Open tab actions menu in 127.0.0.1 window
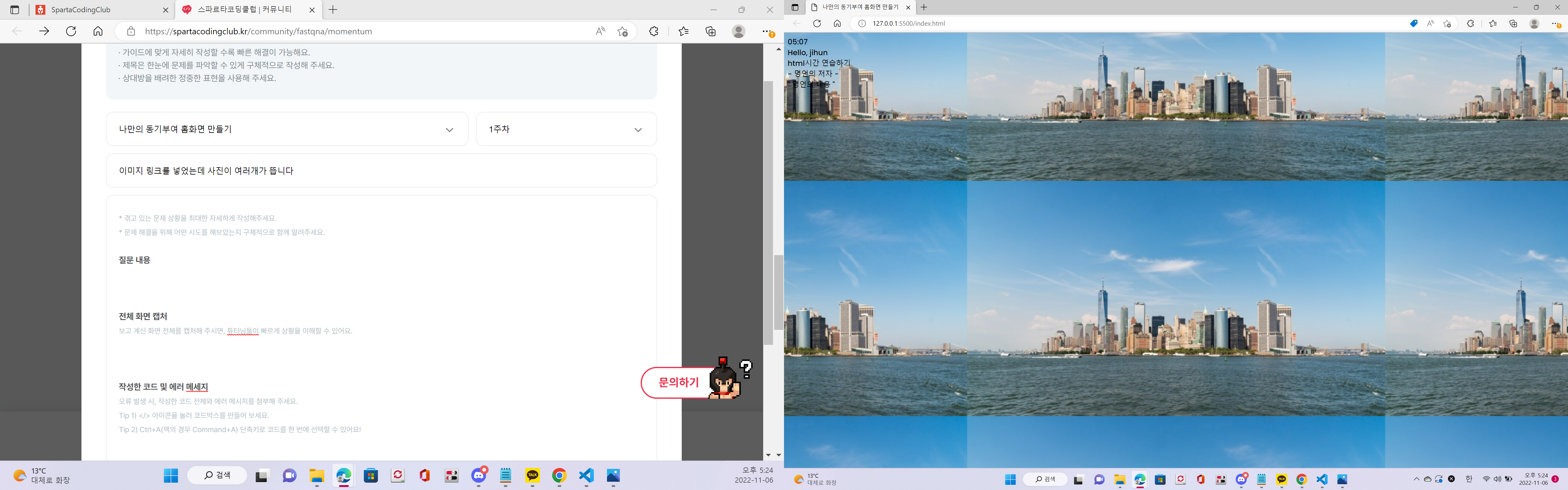 click(x=794, y=7)
